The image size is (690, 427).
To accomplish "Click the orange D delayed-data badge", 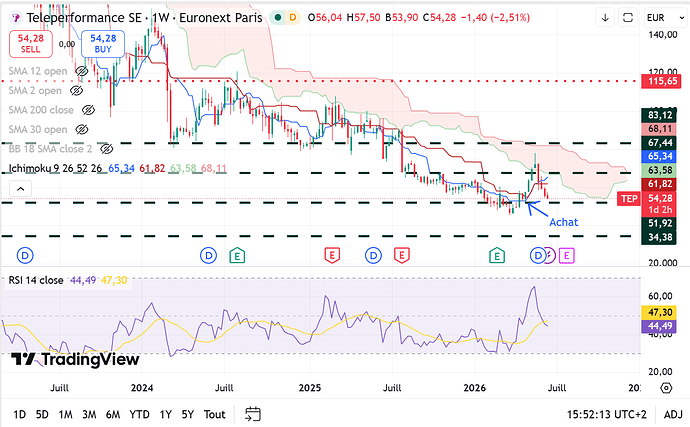I will 293,18.
